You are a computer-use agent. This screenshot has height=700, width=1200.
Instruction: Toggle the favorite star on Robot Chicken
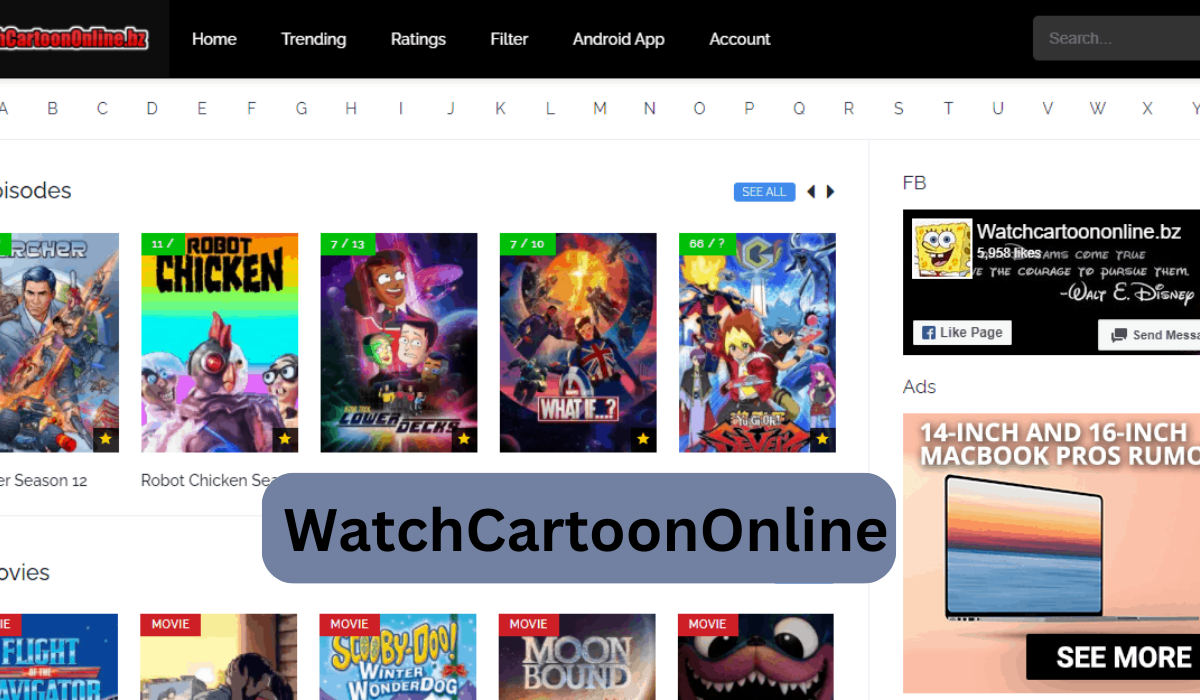283,438
